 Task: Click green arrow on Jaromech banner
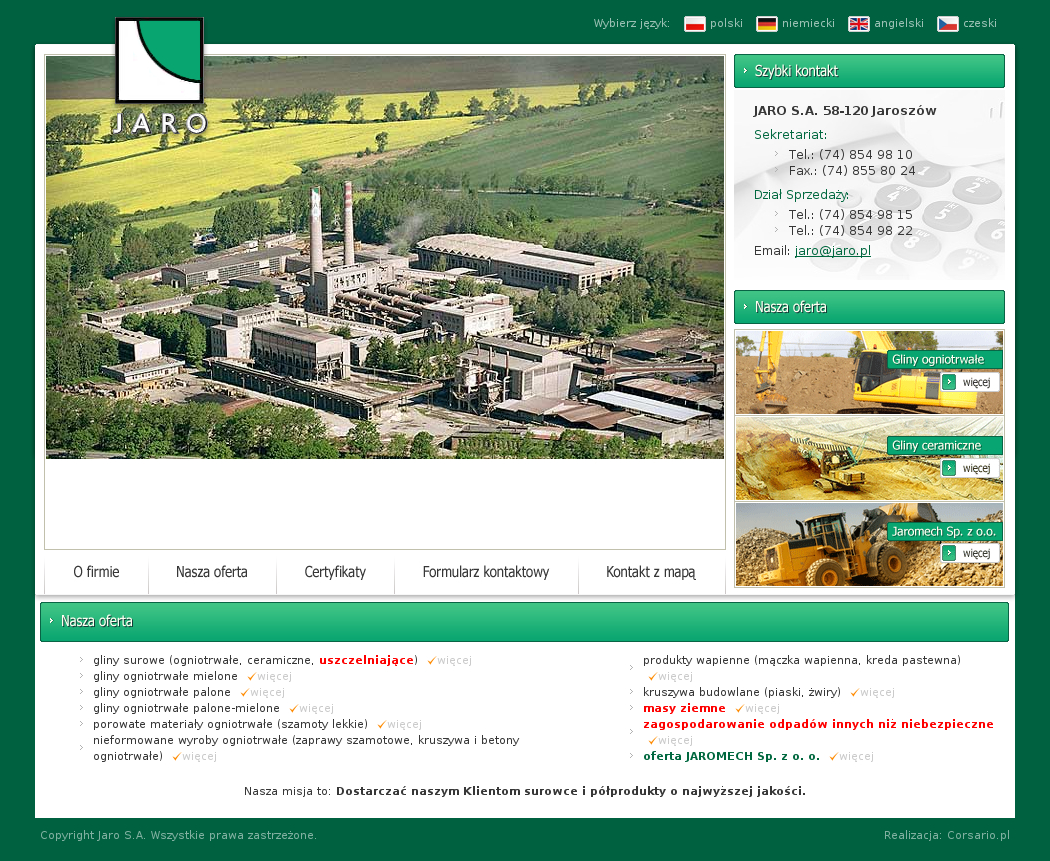[949, 553]
